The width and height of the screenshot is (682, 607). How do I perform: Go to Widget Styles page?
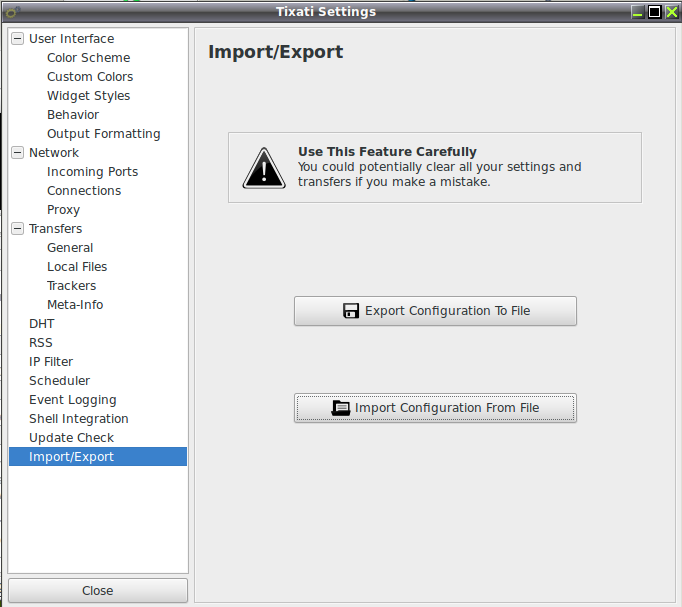(88, 96)
